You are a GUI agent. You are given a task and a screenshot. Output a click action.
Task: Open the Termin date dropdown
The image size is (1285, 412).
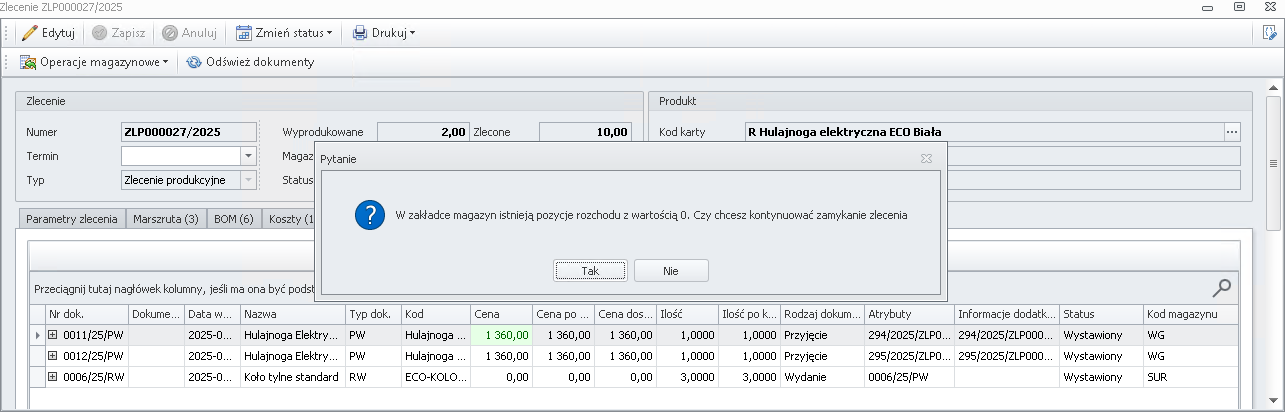[x=248, y=156]
